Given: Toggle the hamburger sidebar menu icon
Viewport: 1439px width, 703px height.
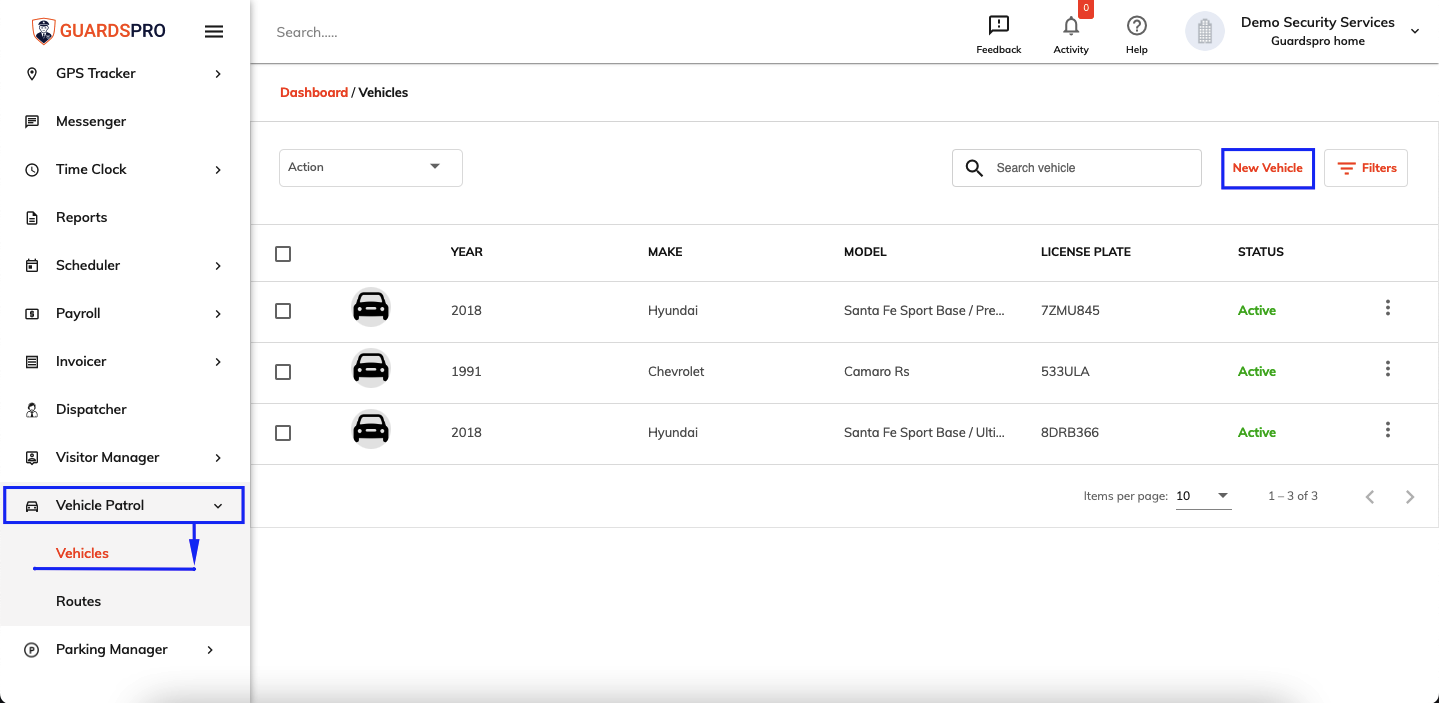Looking at the screenshot, I should [x=214, y=31].
